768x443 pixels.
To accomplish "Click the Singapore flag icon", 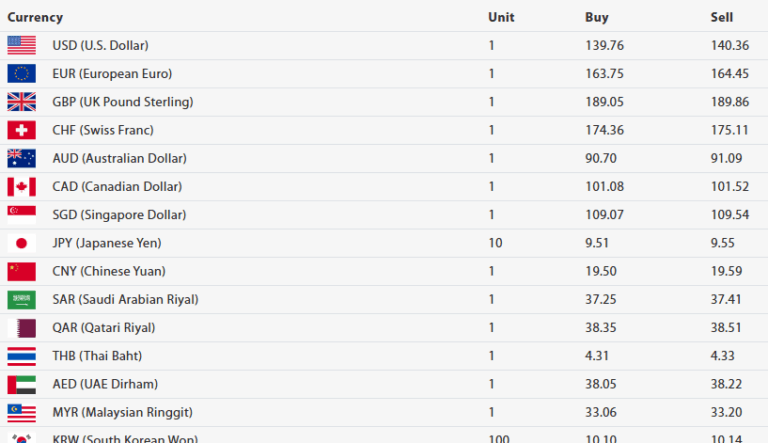I will 21,214.
